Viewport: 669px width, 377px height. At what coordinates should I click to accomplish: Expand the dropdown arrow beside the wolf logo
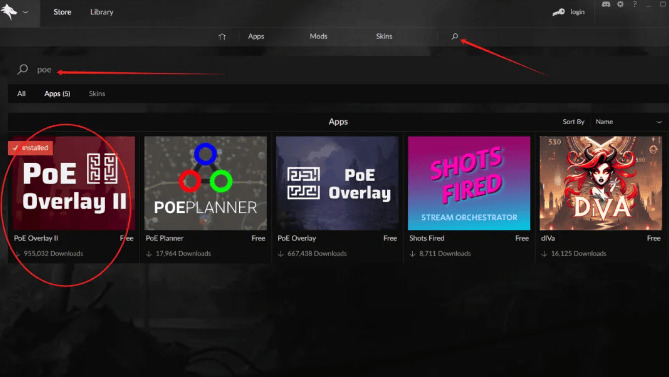[26, 12]
